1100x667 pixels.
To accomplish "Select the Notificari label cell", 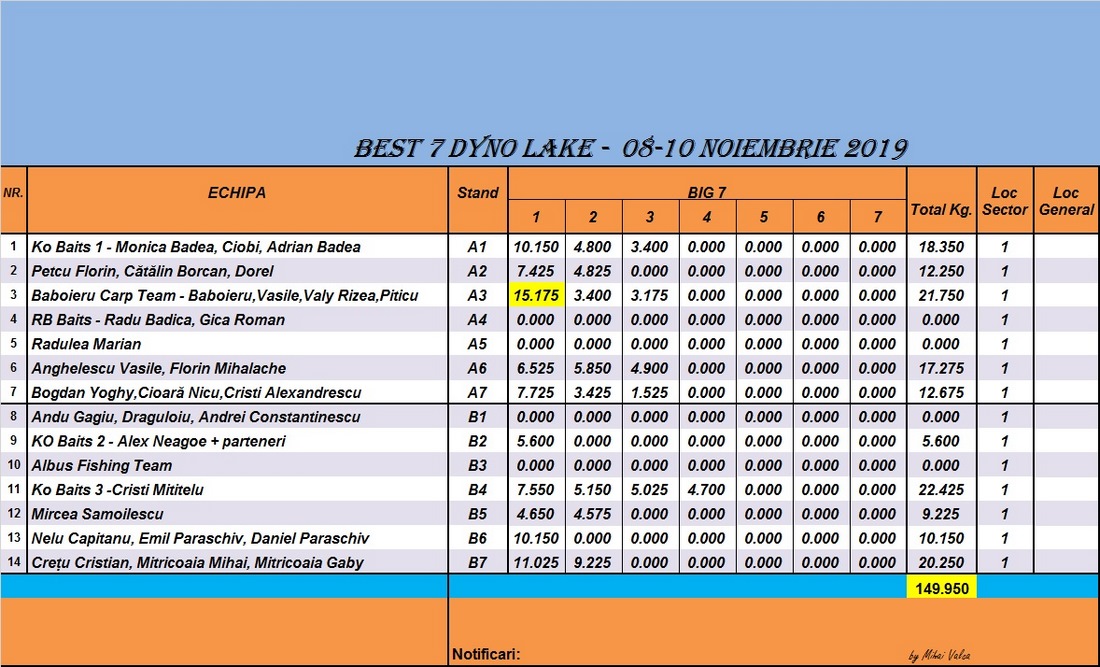I will tap(486, 654).
